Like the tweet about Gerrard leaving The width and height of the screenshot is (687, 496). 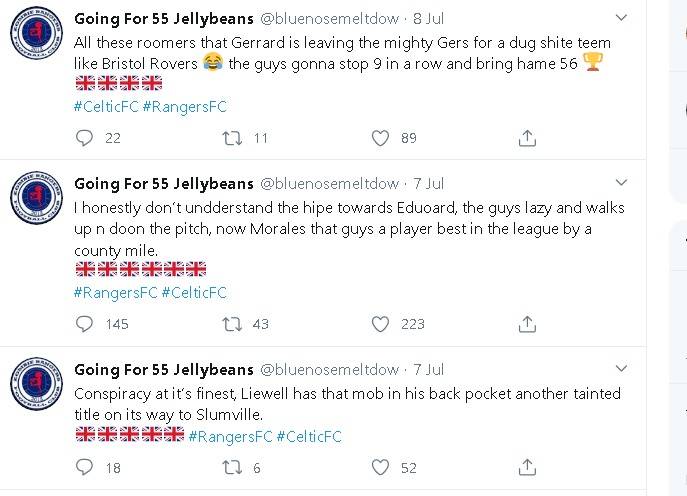point(380,139)
